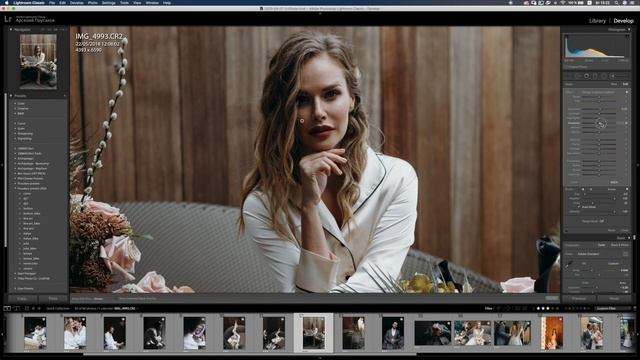The width and height of the screenshot is (640, 360).
Task: Toggle the filmstrip filter switch
Action: [x=634, y=309]
